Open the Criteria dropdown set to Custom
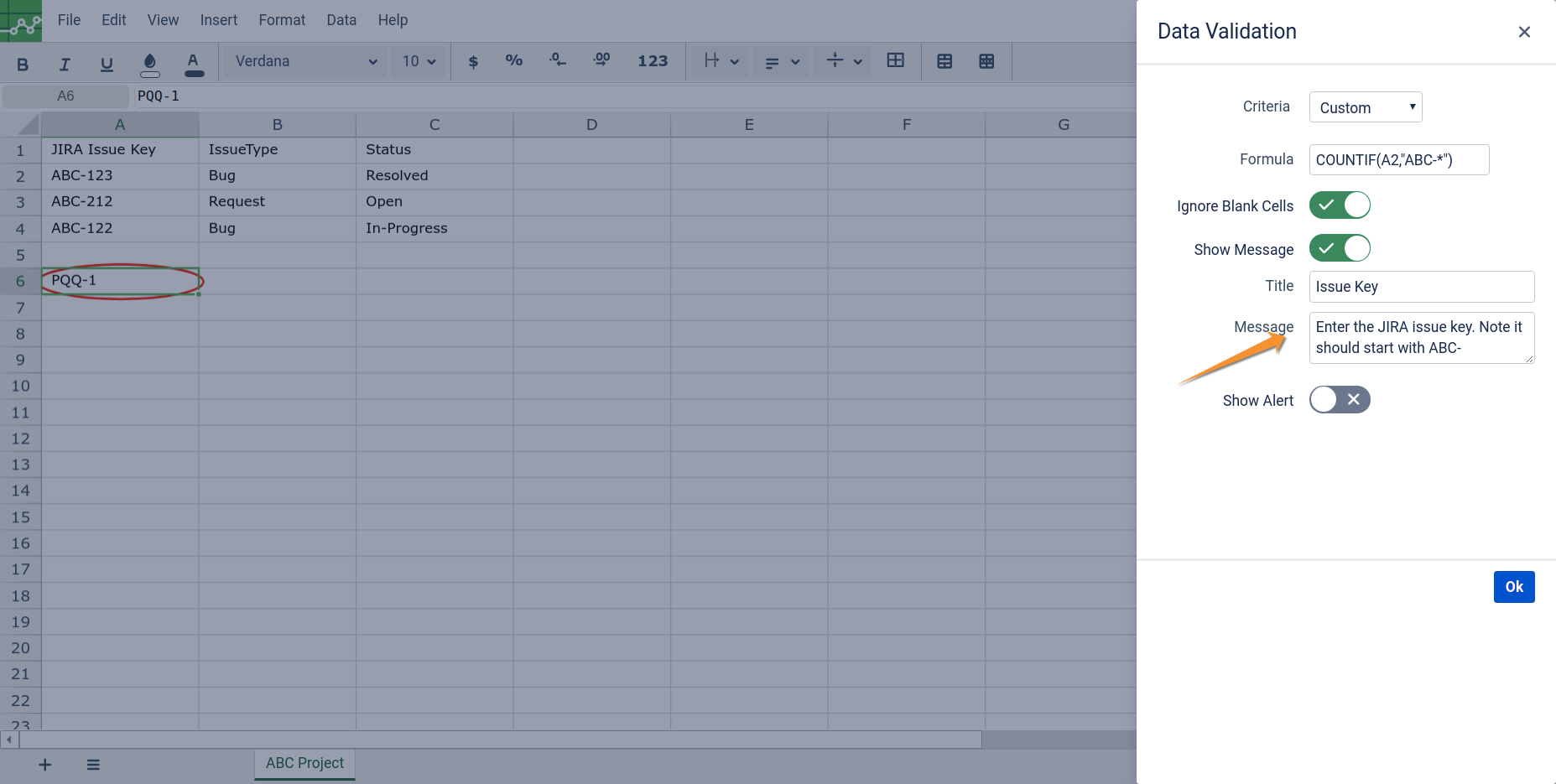Image resolution: width=1556 pixels, height=784 pixels. click(x=1366, y=107)
